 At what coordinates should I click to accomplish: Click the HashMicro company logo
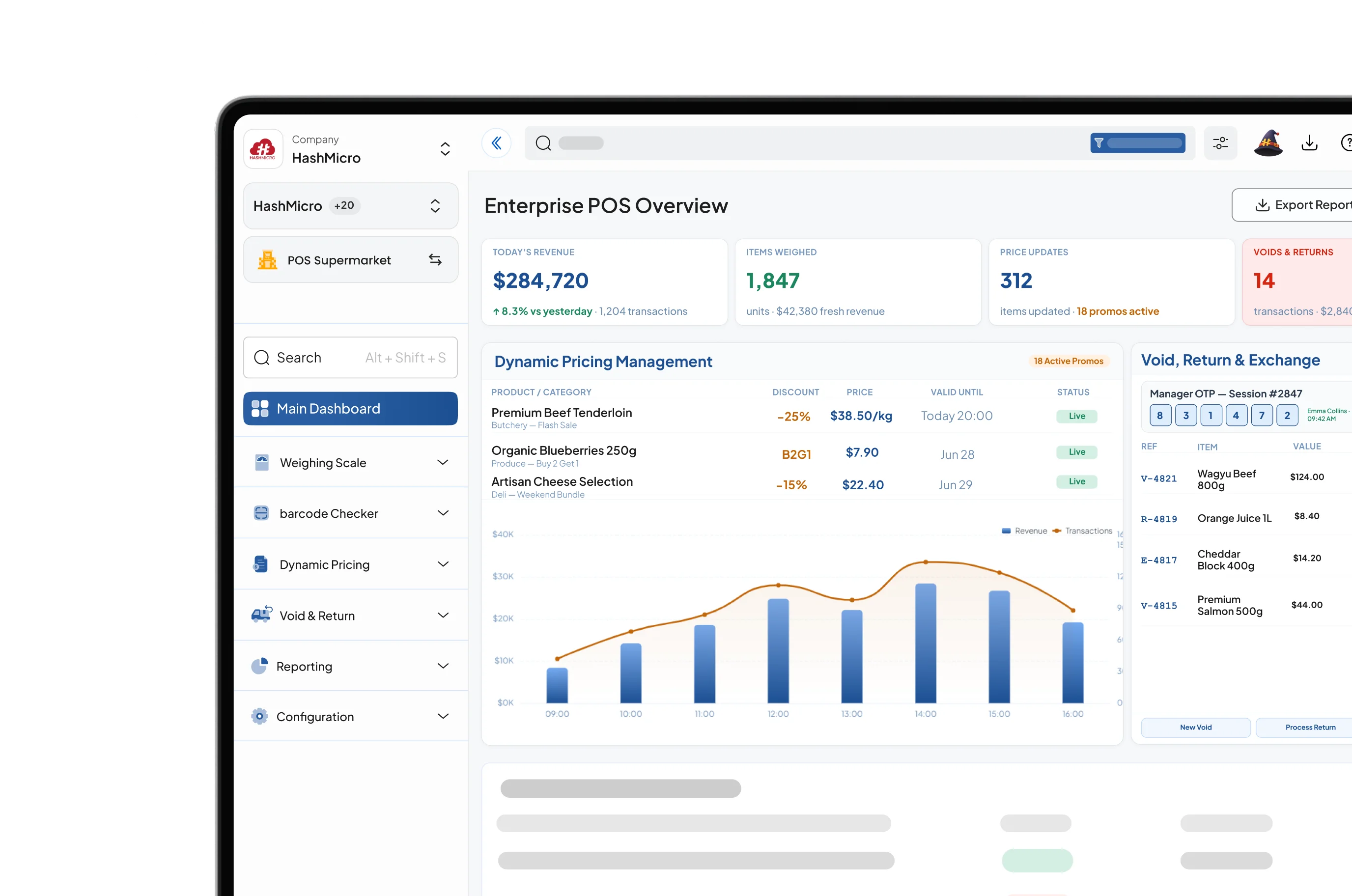coord(263,149)
